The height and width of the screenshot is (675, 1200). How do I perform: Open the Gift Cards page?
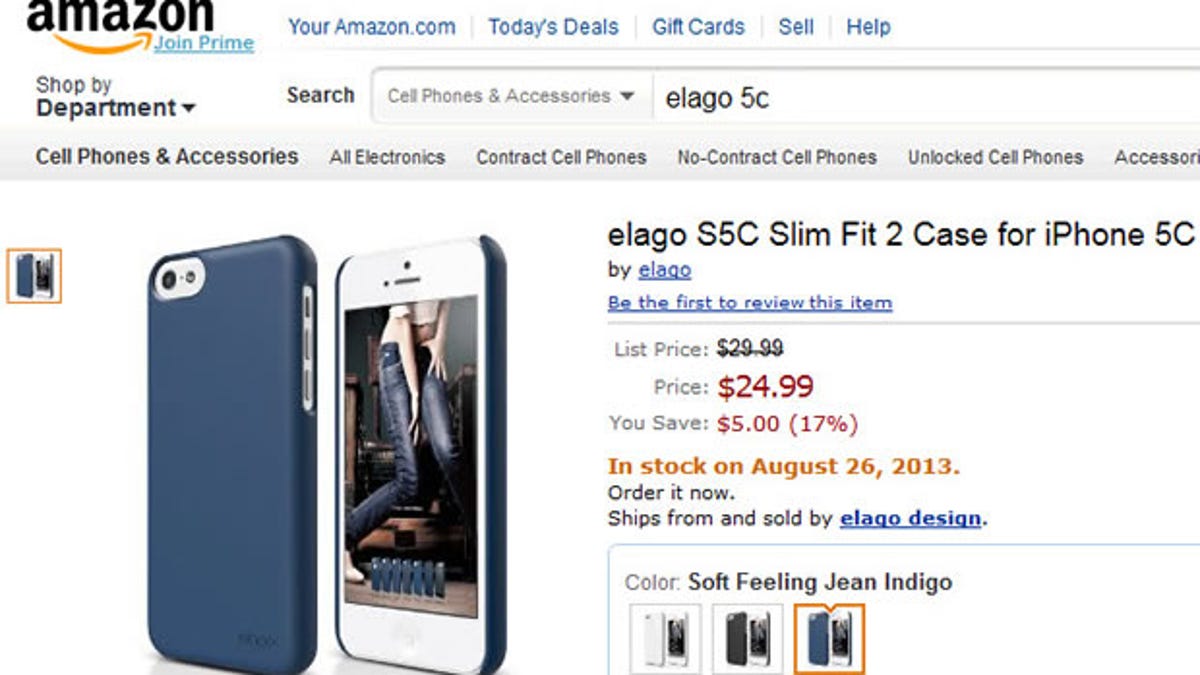pos(698,27)
